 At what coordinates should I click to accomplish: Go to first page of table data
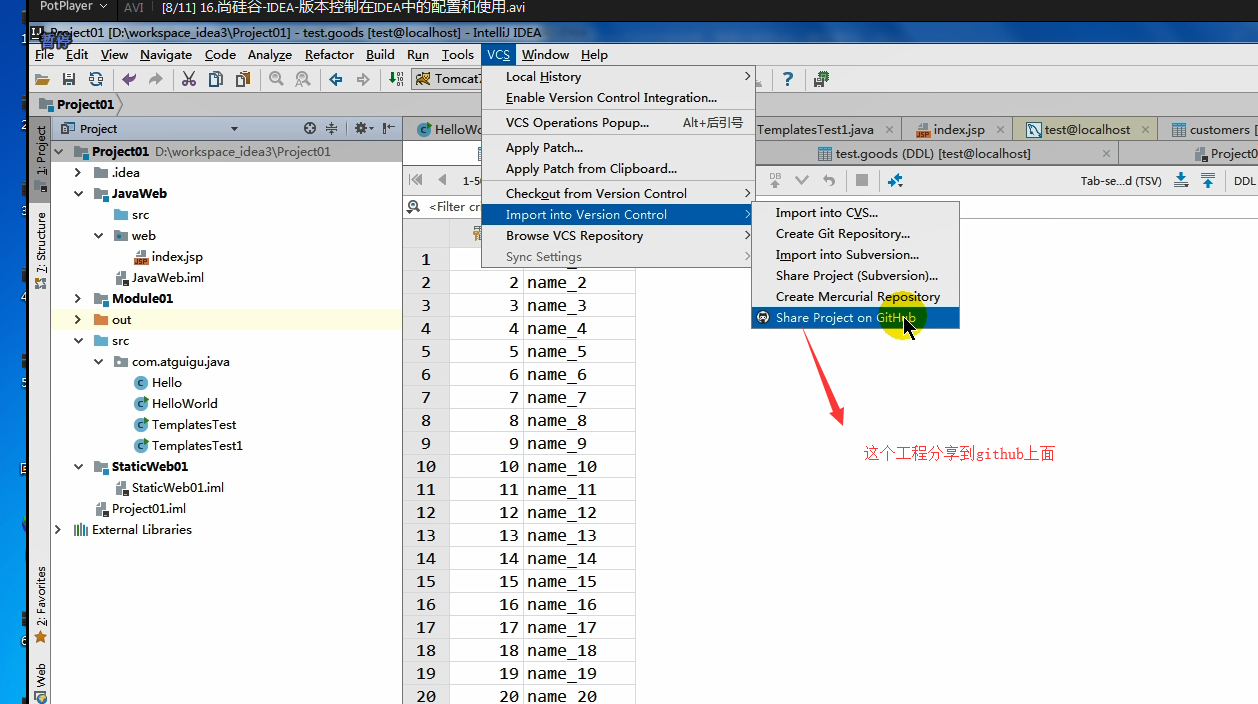pos(416,180)
